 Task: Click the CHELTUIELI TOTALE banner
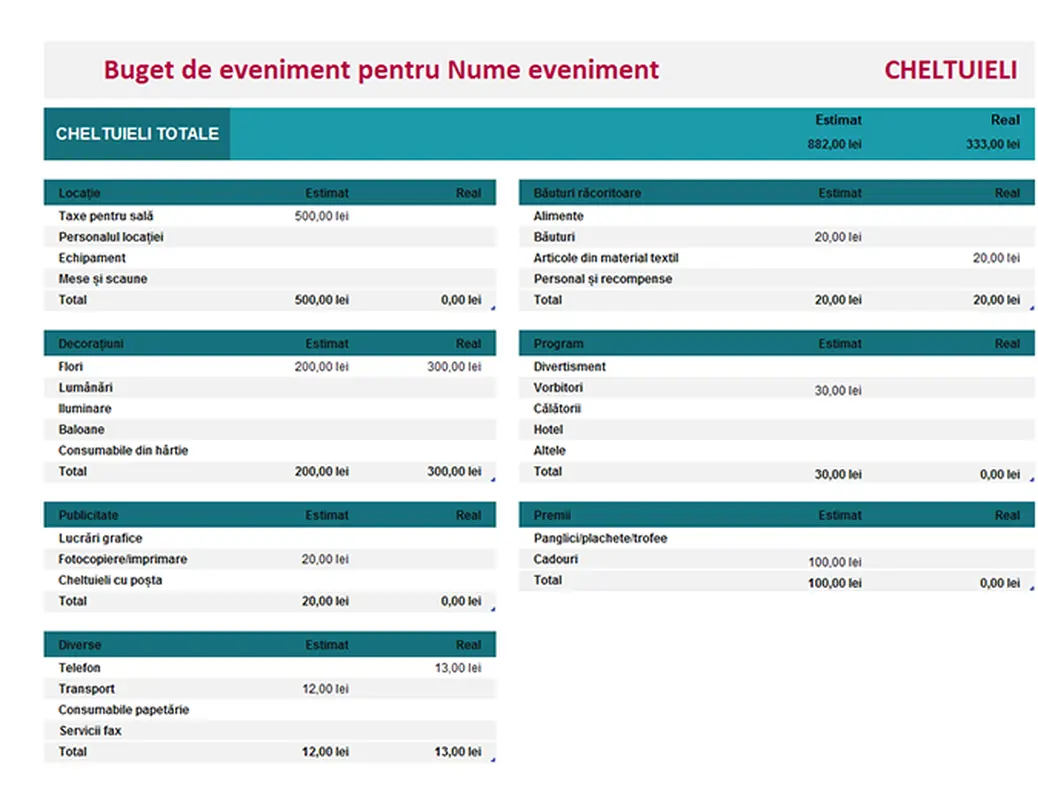pyautogui.click(x=138, y=133)
